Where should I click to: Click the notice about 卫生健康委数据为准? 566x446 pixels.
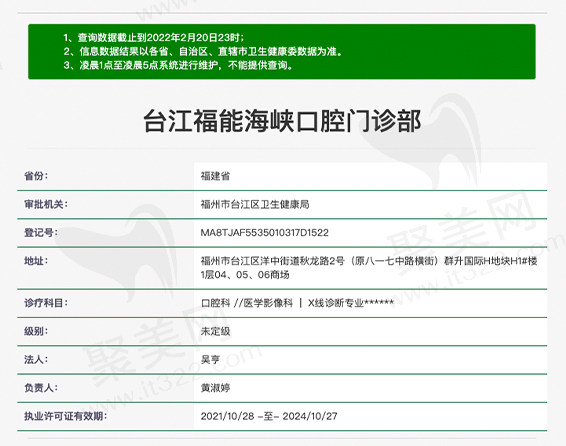click(203, 51)
